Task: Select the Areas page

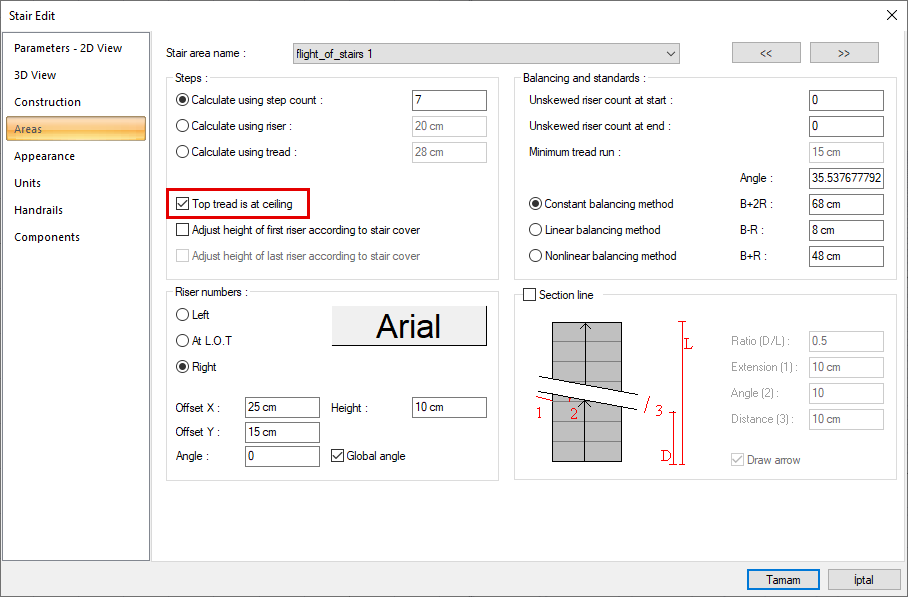Action: (x=76, y=129)
